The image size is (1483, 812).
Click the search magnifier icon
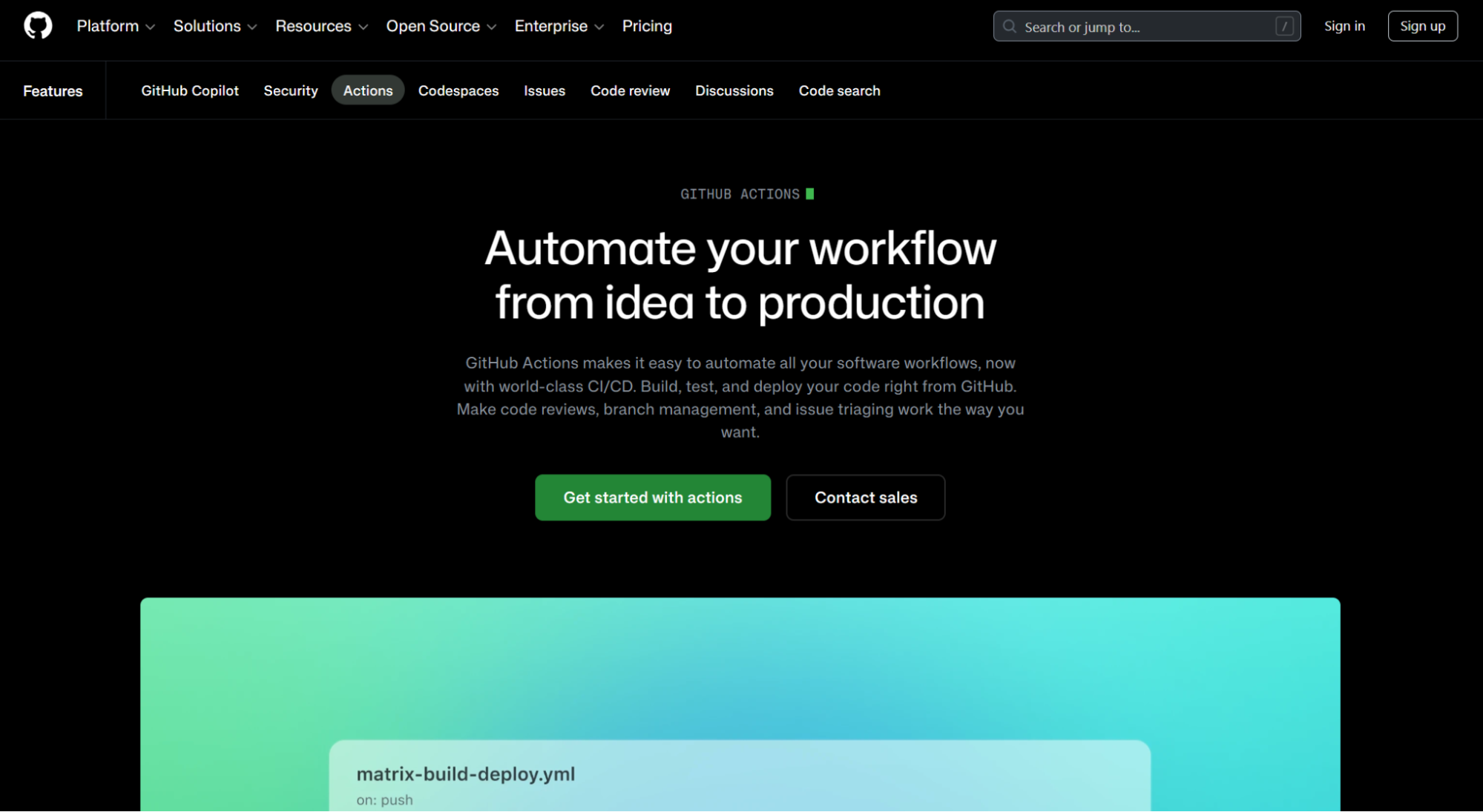1009,27
